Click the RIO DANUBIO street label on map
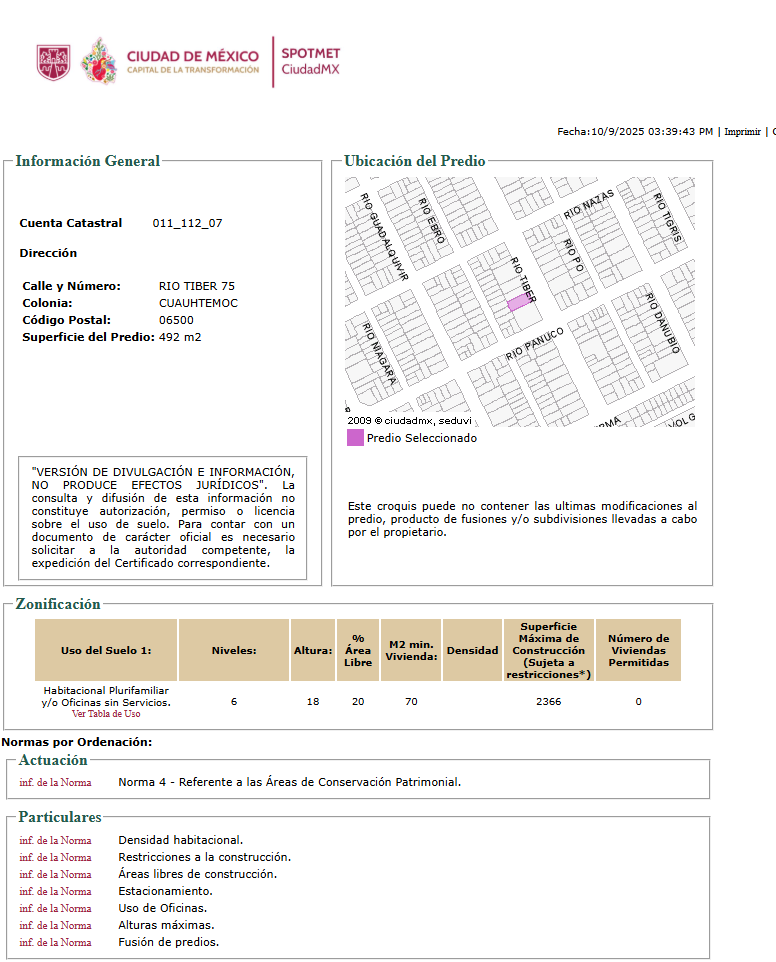This screenshot has height=962, width=776. point(663,323)
